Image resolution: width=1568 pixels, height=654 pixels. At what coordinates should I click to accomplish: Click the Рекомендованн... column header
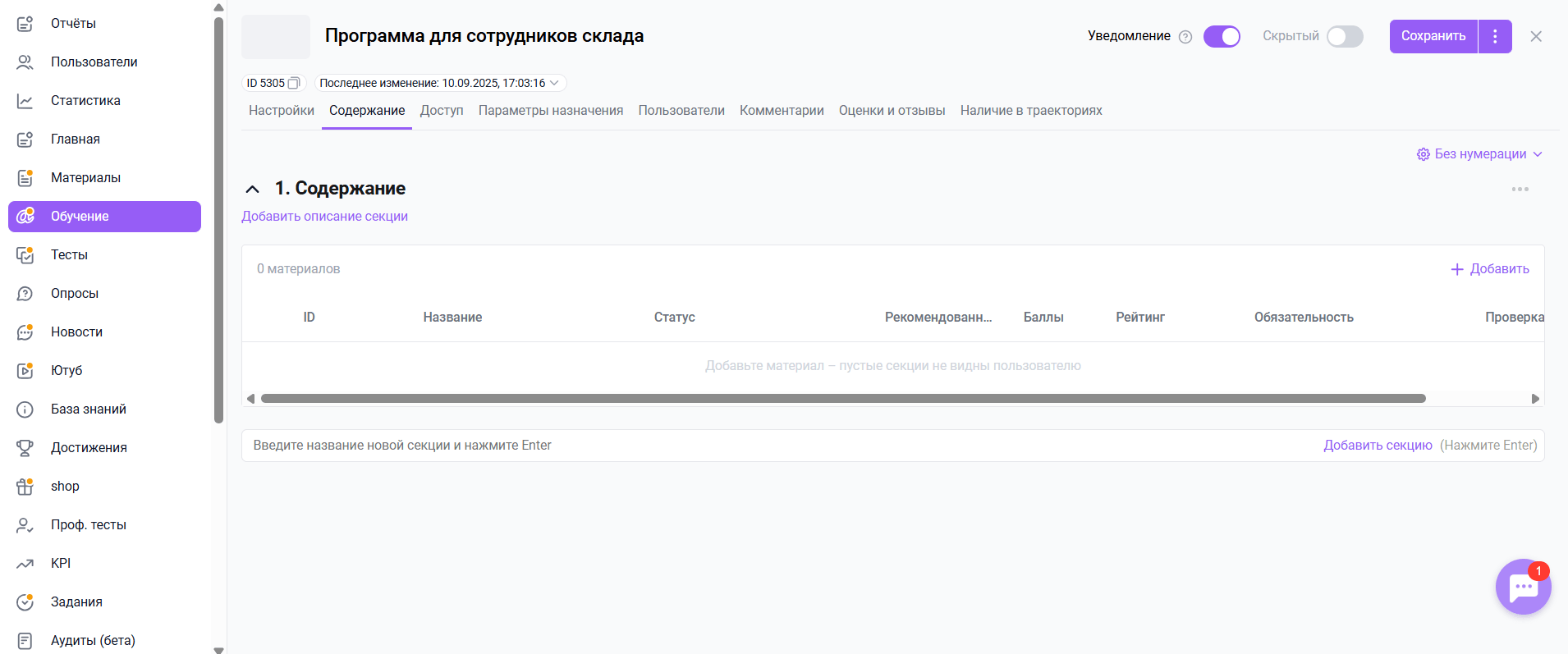click(x=938, y=318)
